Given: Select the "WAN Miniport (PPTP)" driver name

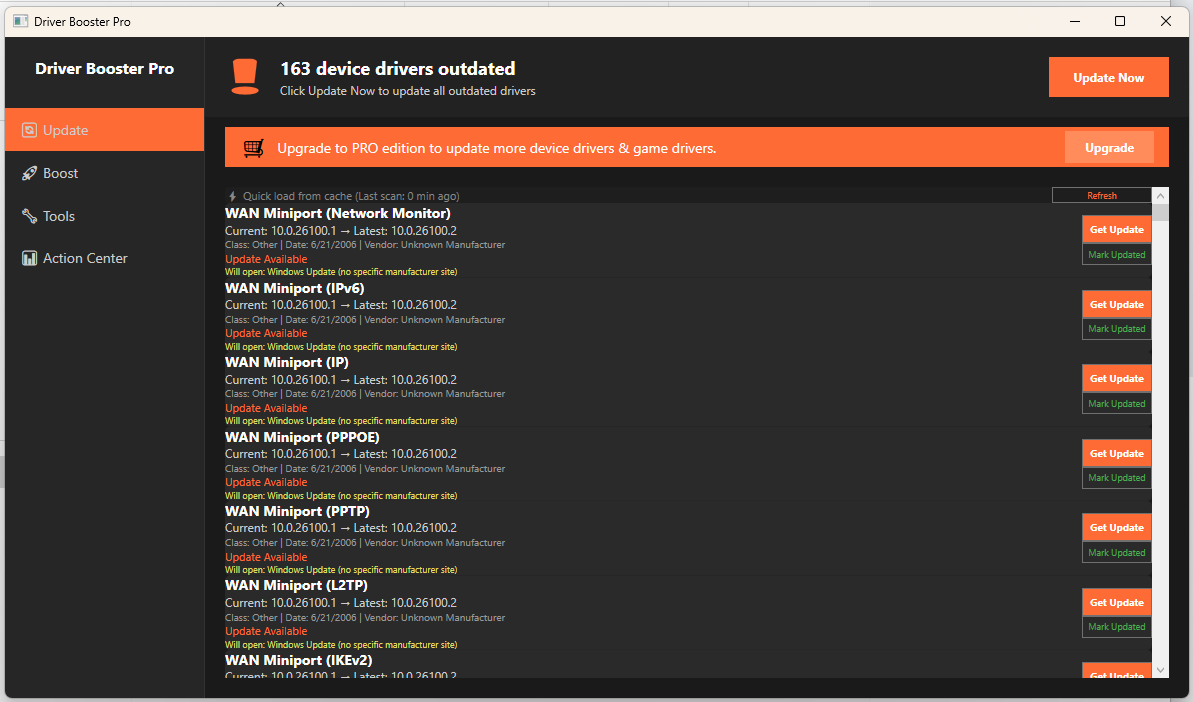Looking at the screenshot, I should (297, 512).
